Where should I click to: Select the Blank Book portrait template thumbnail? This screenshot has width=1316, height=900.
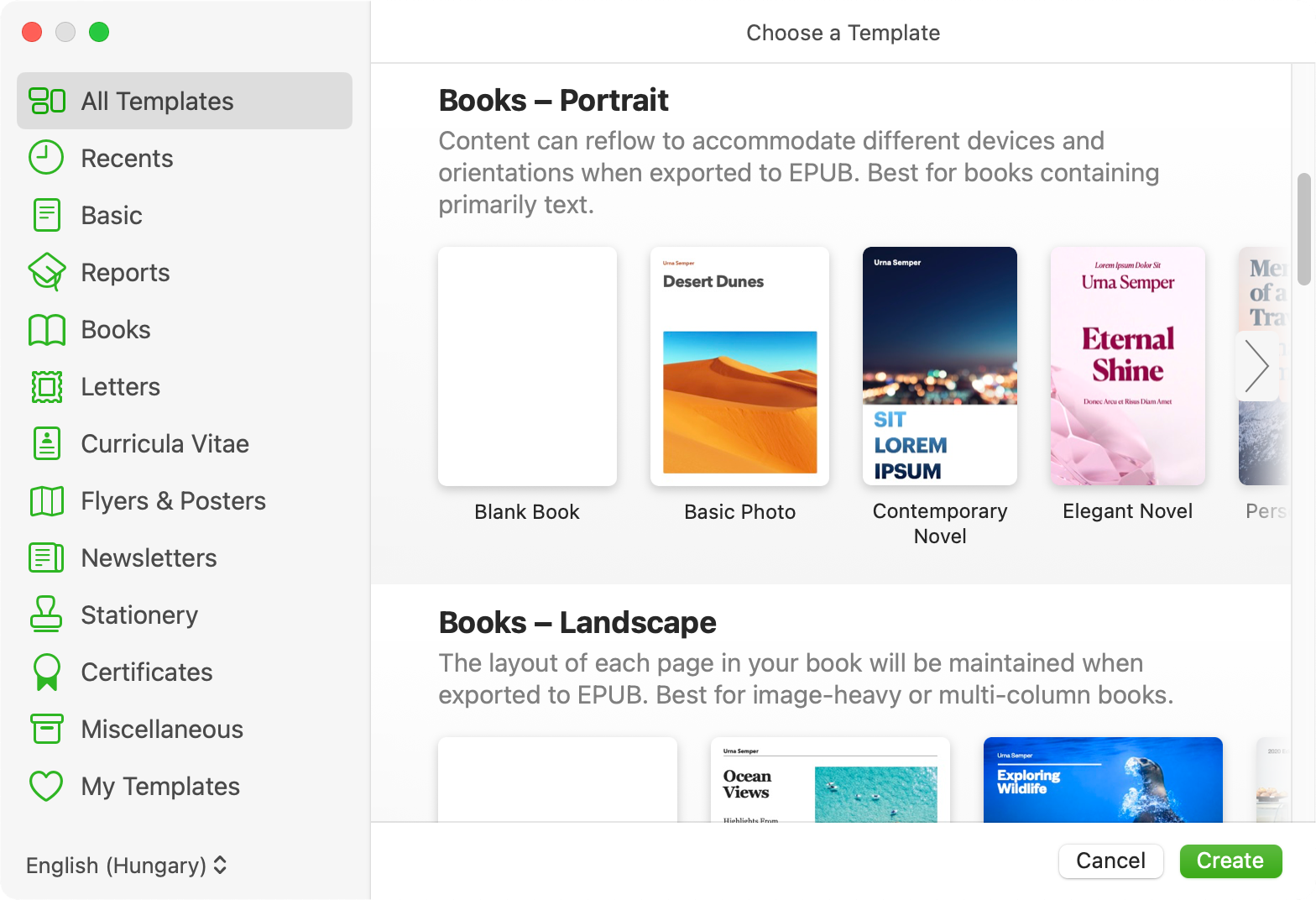tap(527, 366)
